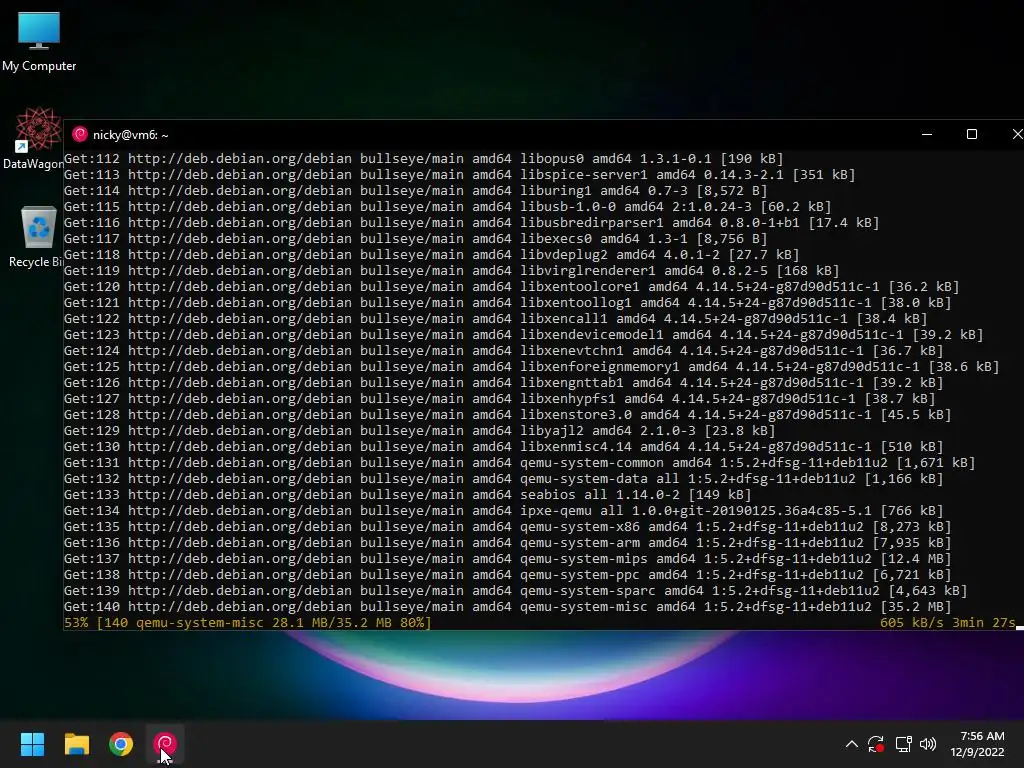The image size is (1024, 768).
Task: Close the nicky@vm6 terminal window
Action: point(1017,135)
